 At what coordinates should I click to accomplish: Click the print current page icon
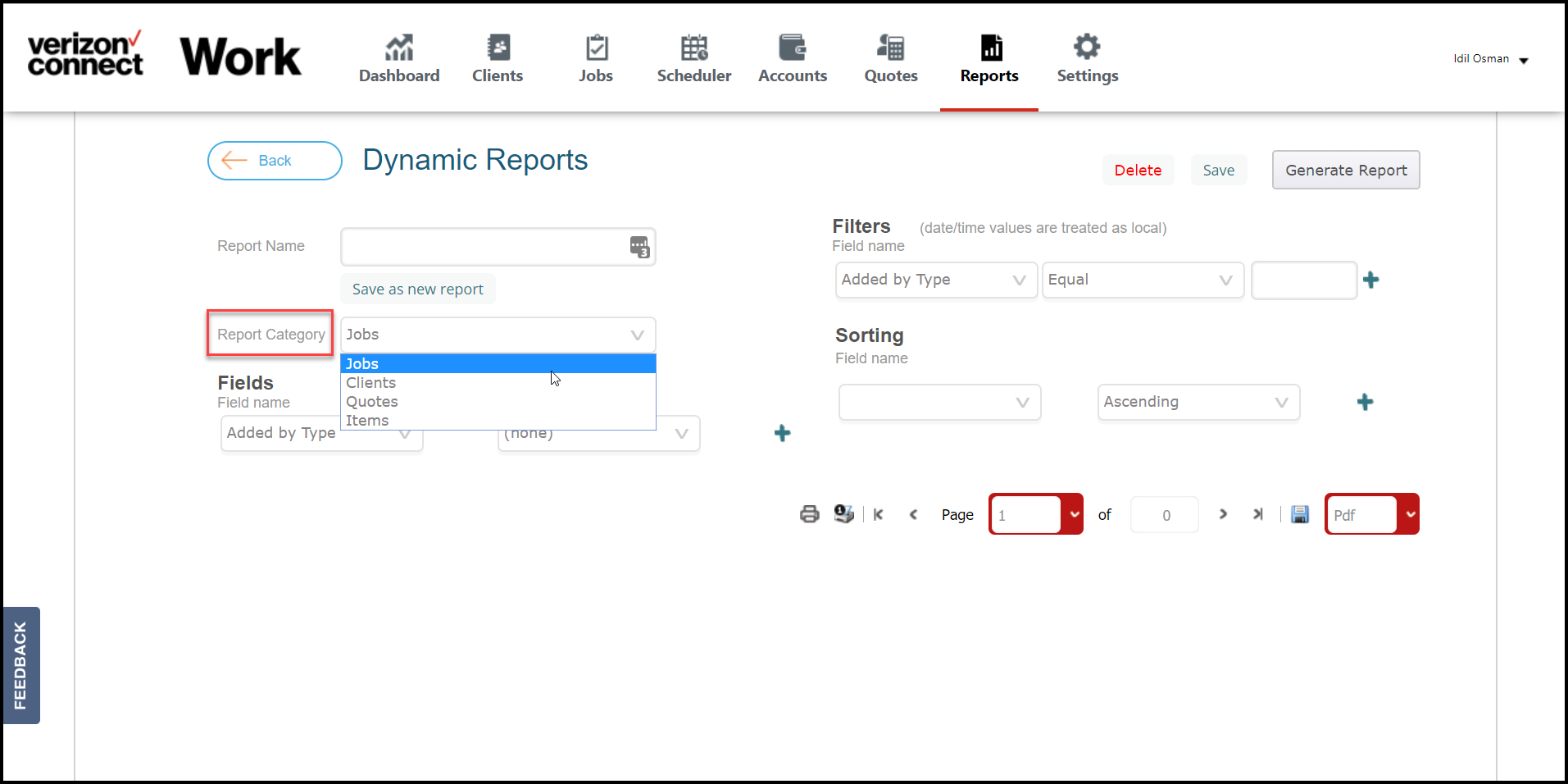[x=843, y=514]
